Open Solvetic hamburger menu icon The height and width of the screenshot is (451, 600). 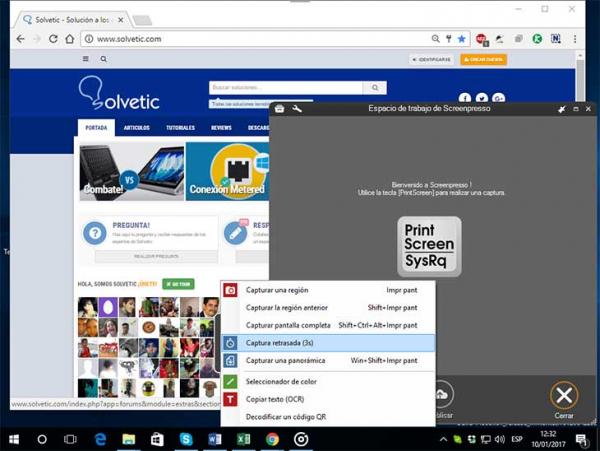(x=86, y=59)
